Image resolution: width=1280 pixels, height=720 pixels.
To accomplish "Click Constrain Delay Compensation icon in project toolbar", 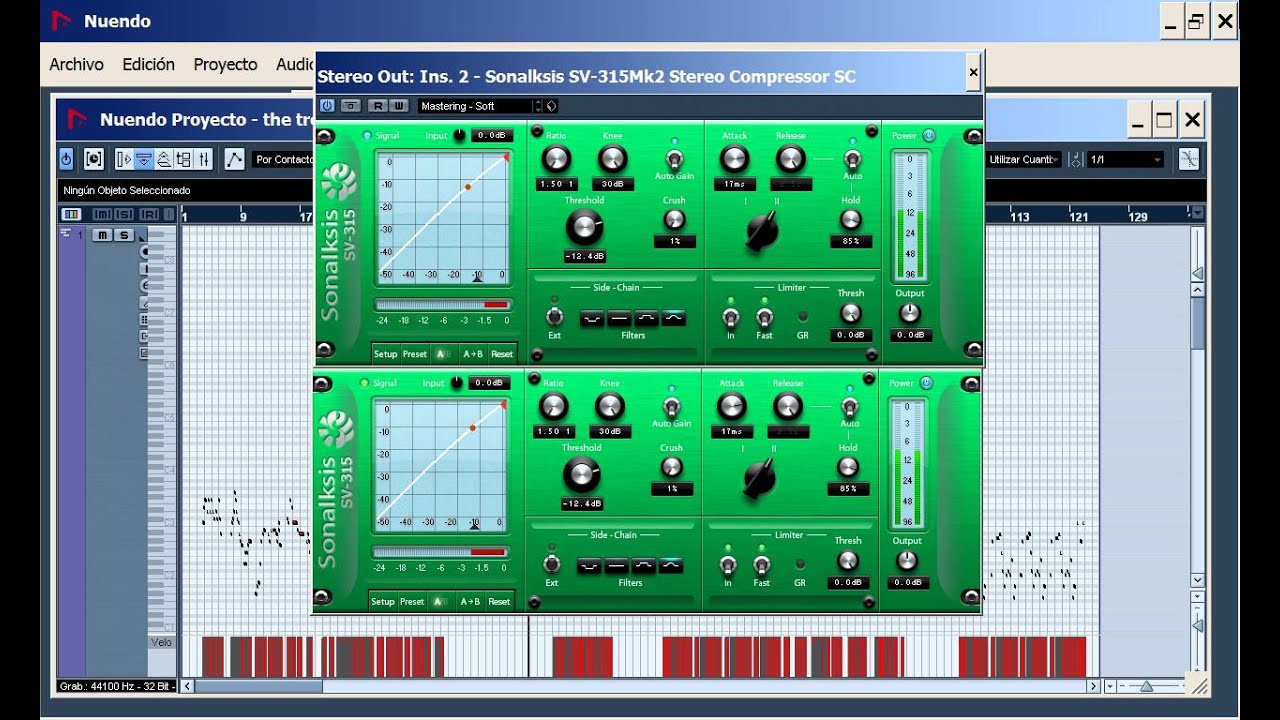I will pyautogui.click(x=93, y=159).
